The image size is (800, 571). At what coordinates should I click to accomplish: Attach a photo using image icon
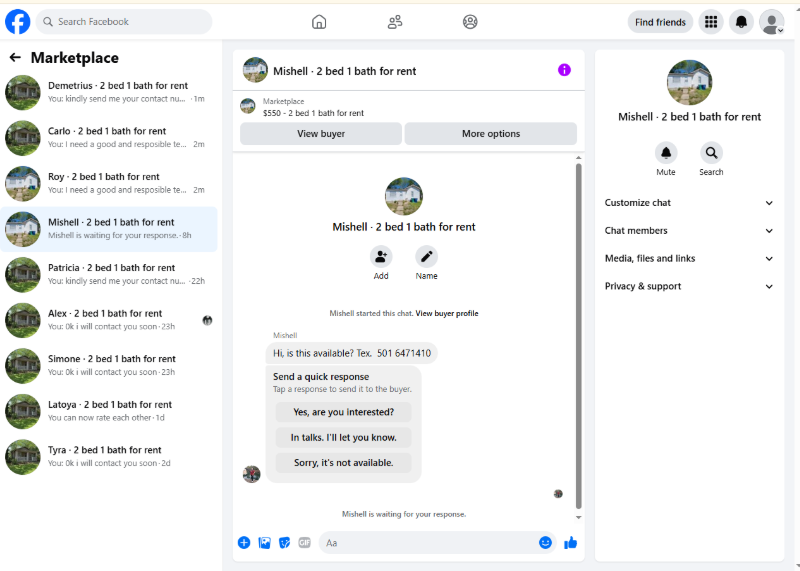(x=264, y=542)
